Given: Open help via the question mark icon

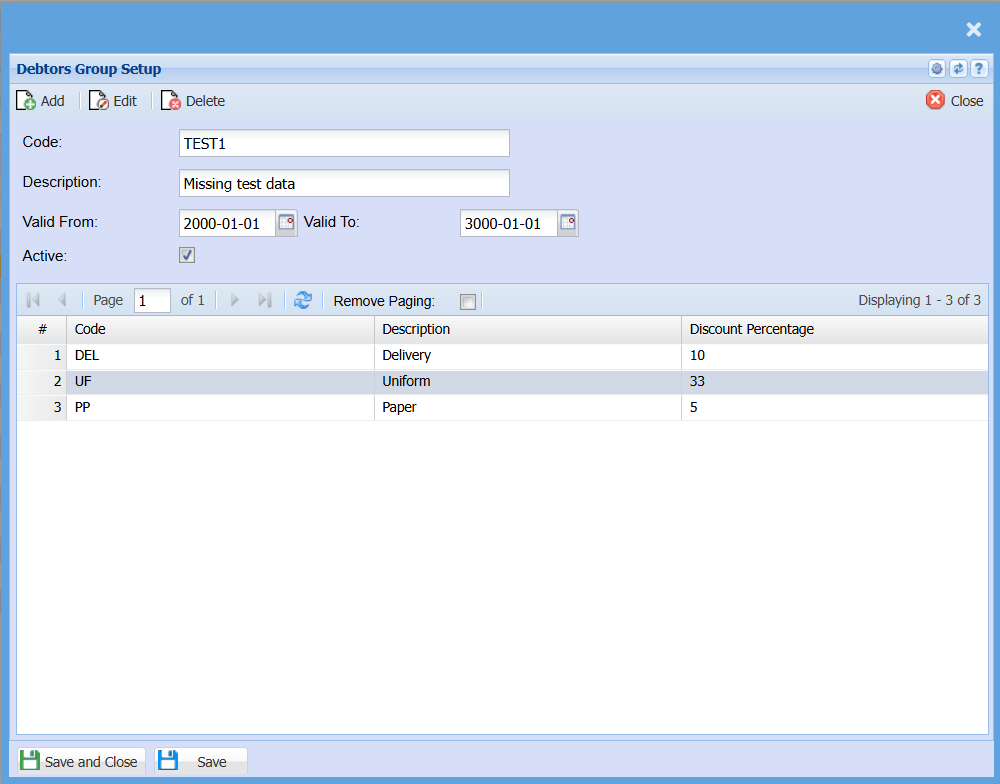Looking at the screenshot, I should click(979, 69).
